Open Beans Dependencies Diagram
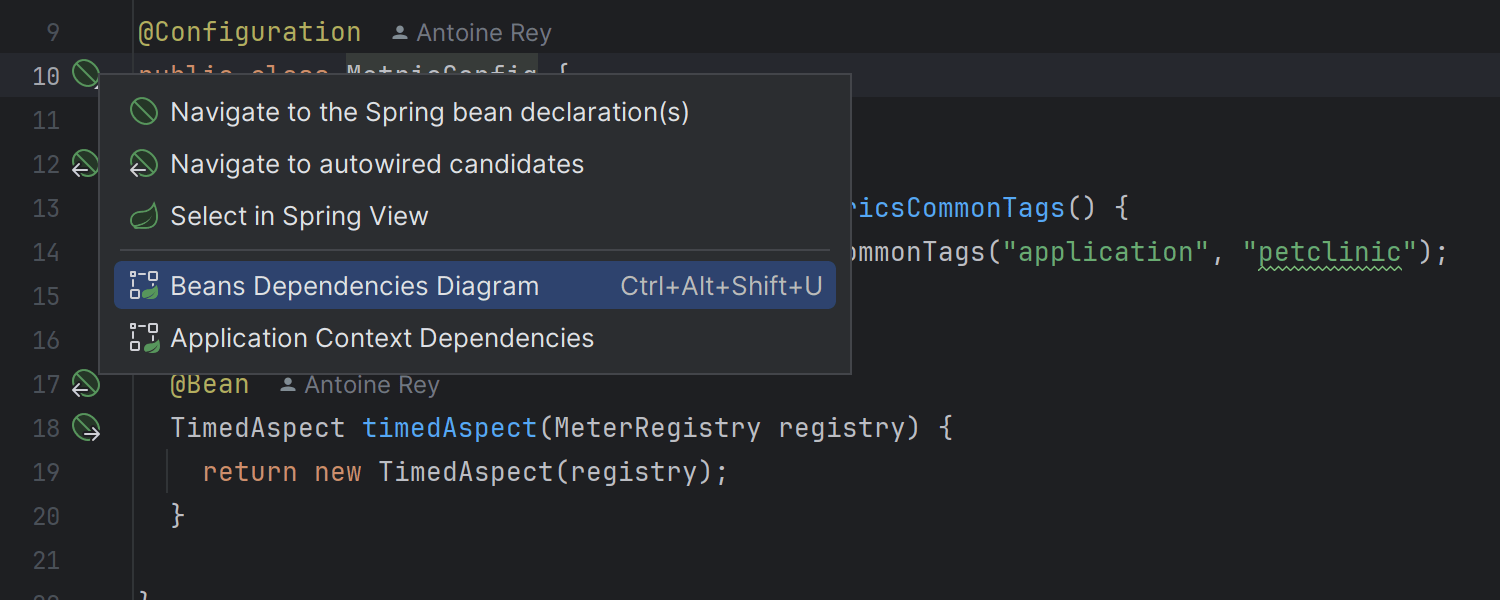 (x=475, y=286)
